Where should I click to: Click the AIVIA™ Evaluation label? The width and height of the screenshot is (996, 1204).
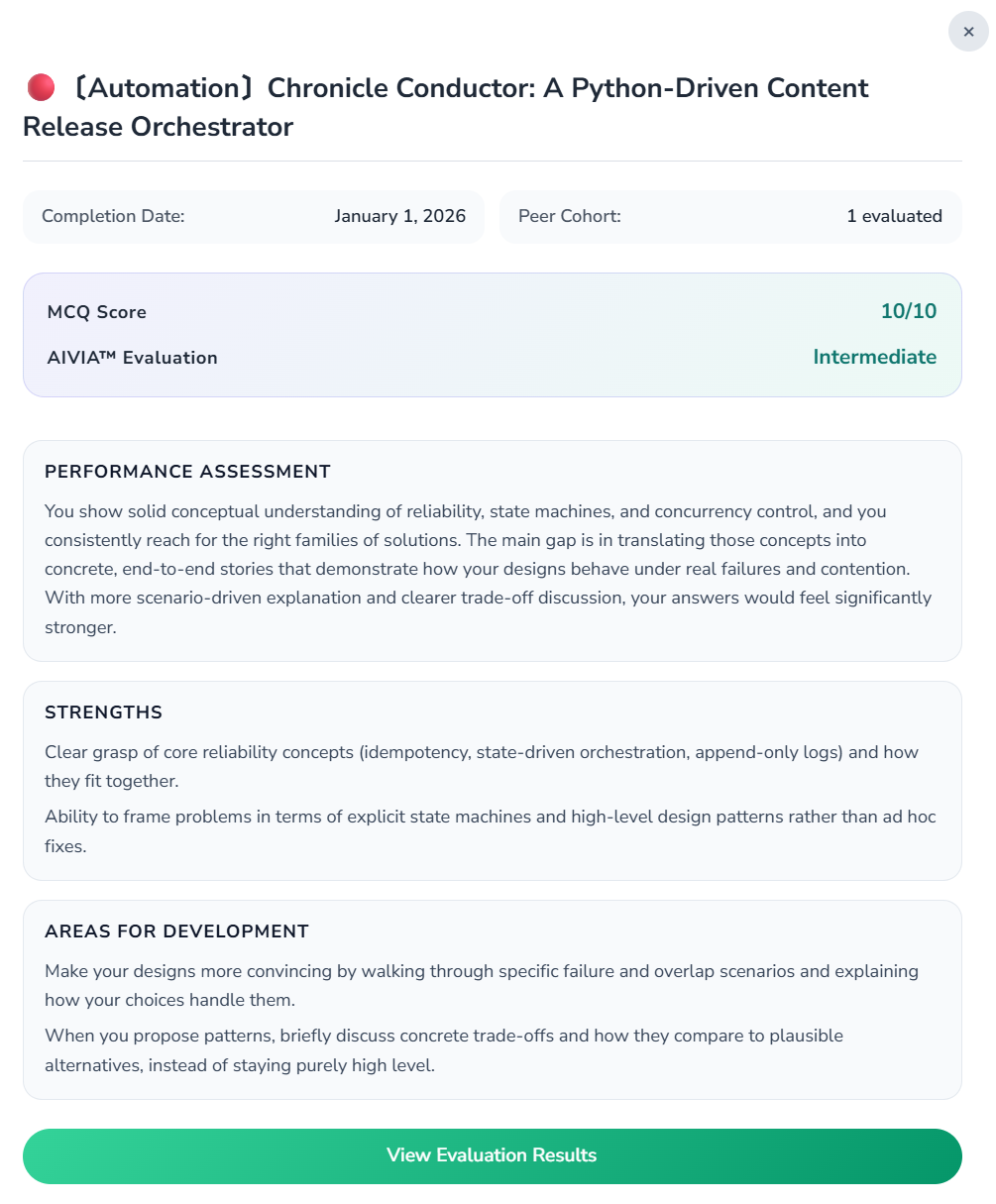click(132, 358)
